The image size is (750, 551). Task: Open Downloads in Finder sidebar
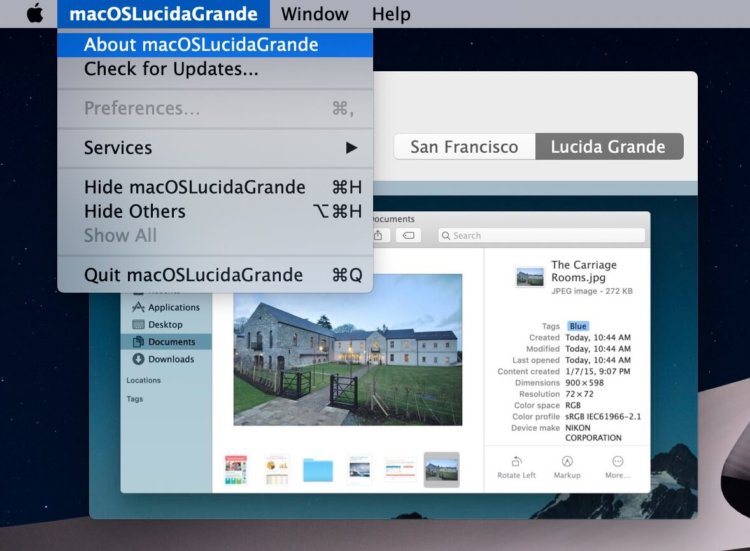pyautogui.click(x=165, y=359)
